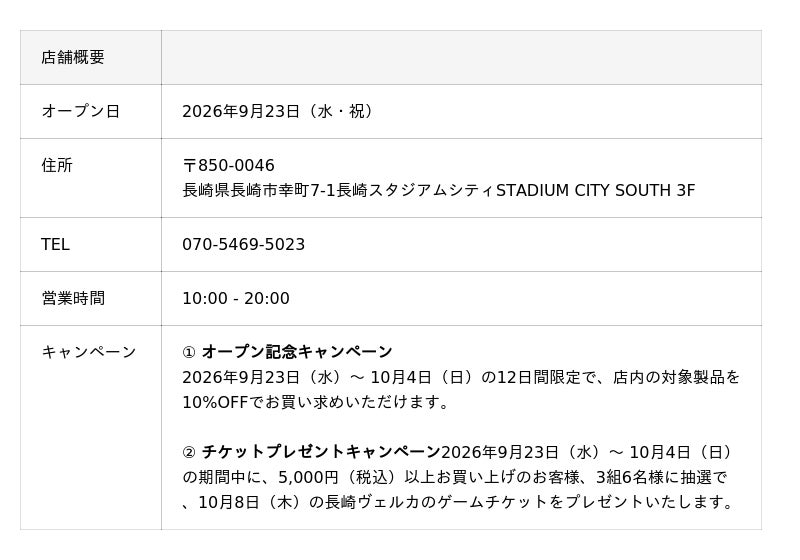Click the Nagasaki Stadium City address line
Image resolution: width=800 pixels, height=560 pixels.
438,190
